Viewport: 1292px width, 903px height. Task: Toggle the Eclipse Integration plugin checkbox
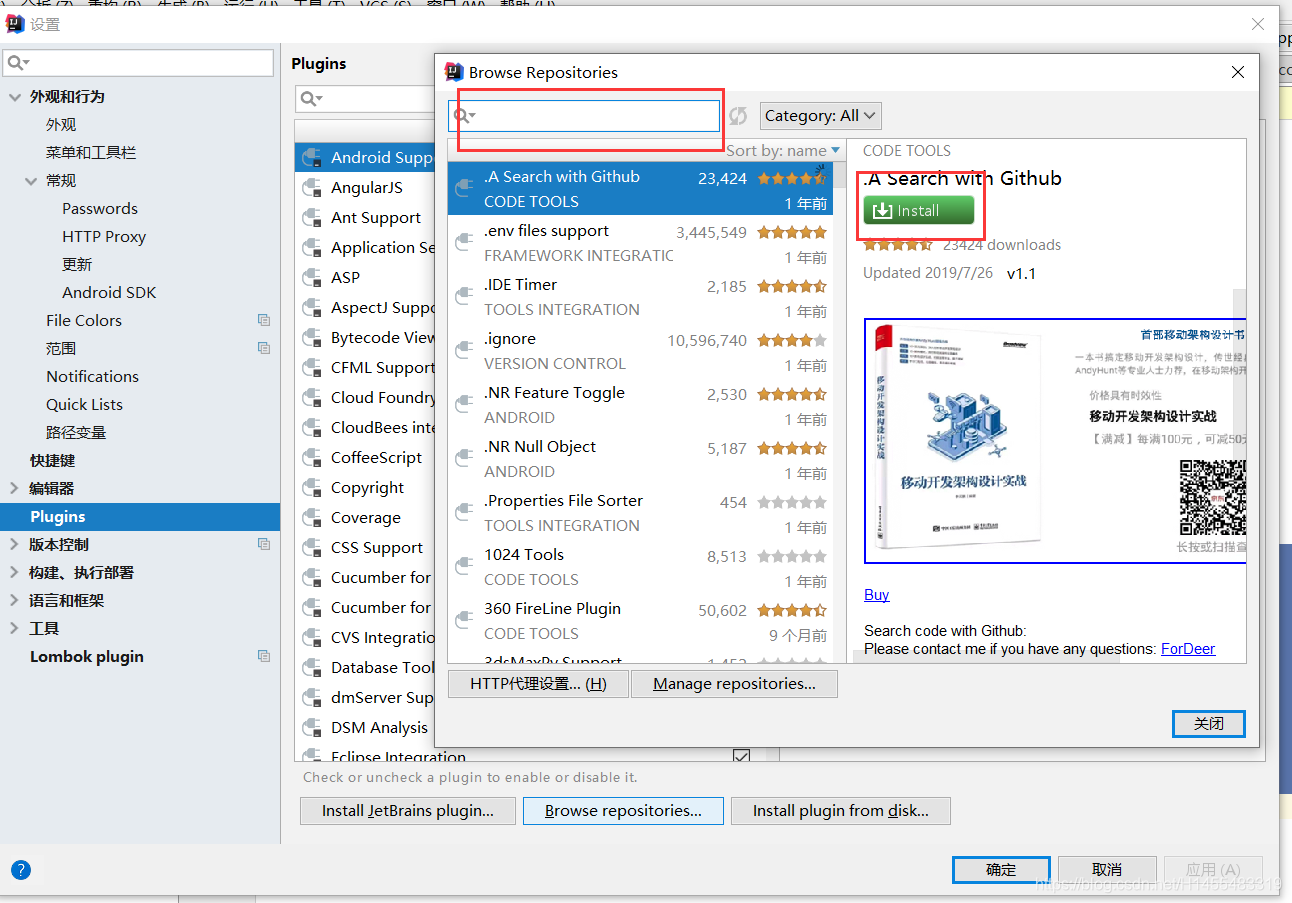tap(741, 756)
